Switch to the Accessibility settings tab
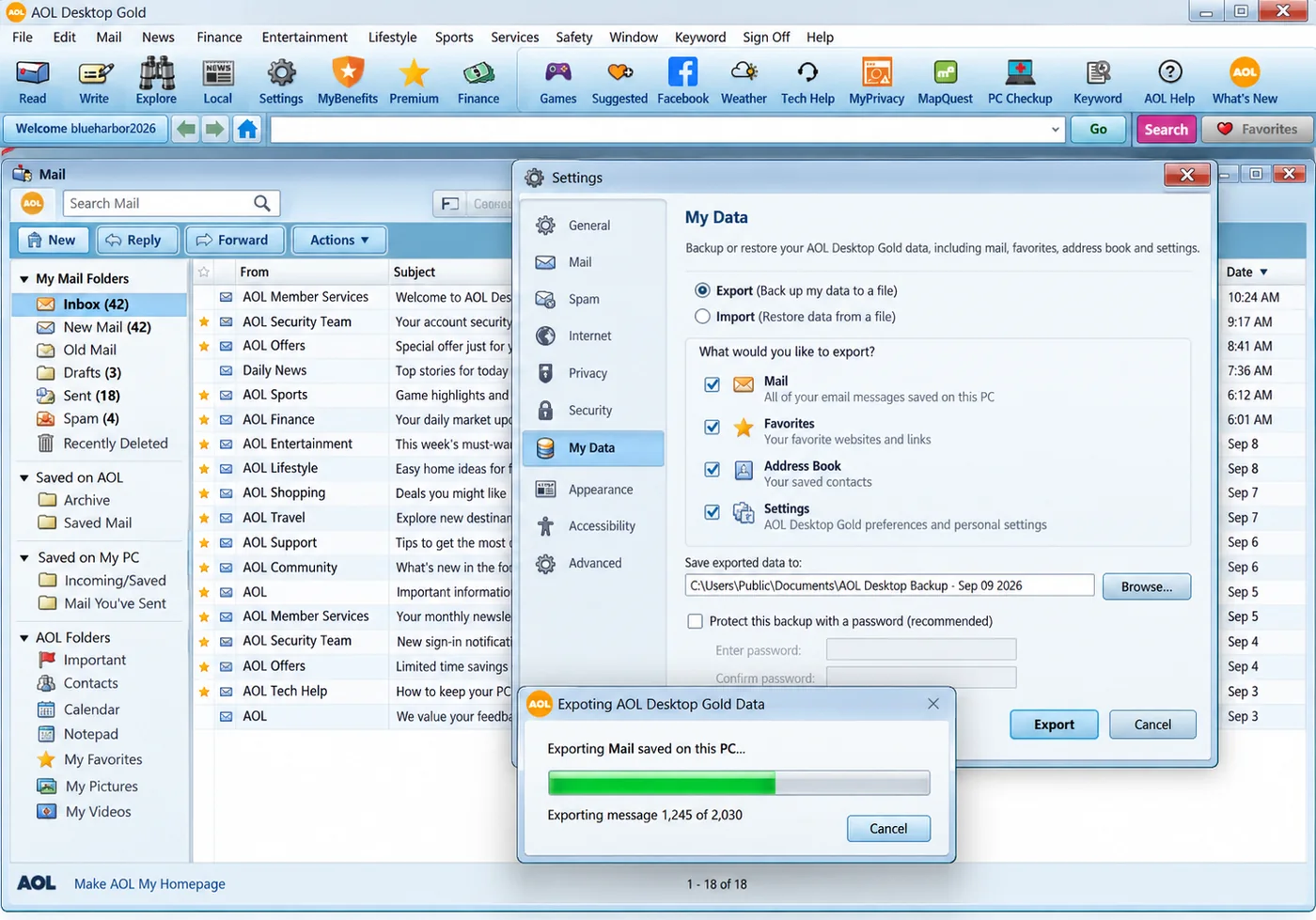The height and width of the screenshot is (920, 1316). (x=594, y=526)
